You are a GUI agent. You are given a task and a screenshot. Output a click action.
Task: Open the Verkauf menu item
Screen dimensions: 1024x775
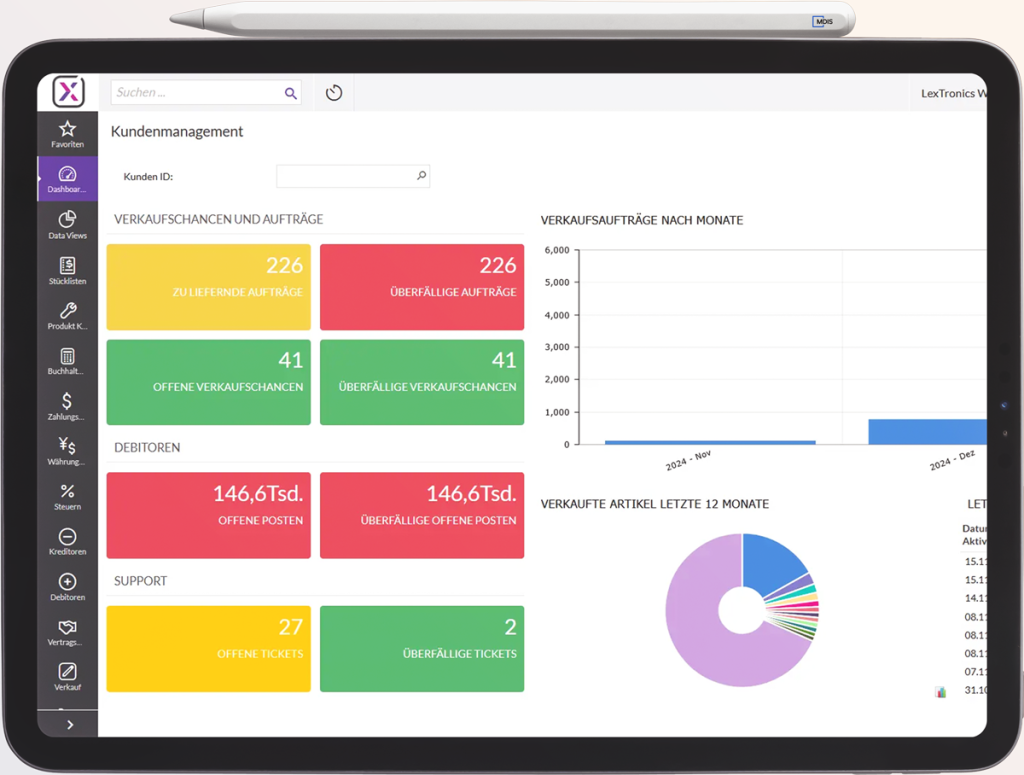[x=67, y=677]
